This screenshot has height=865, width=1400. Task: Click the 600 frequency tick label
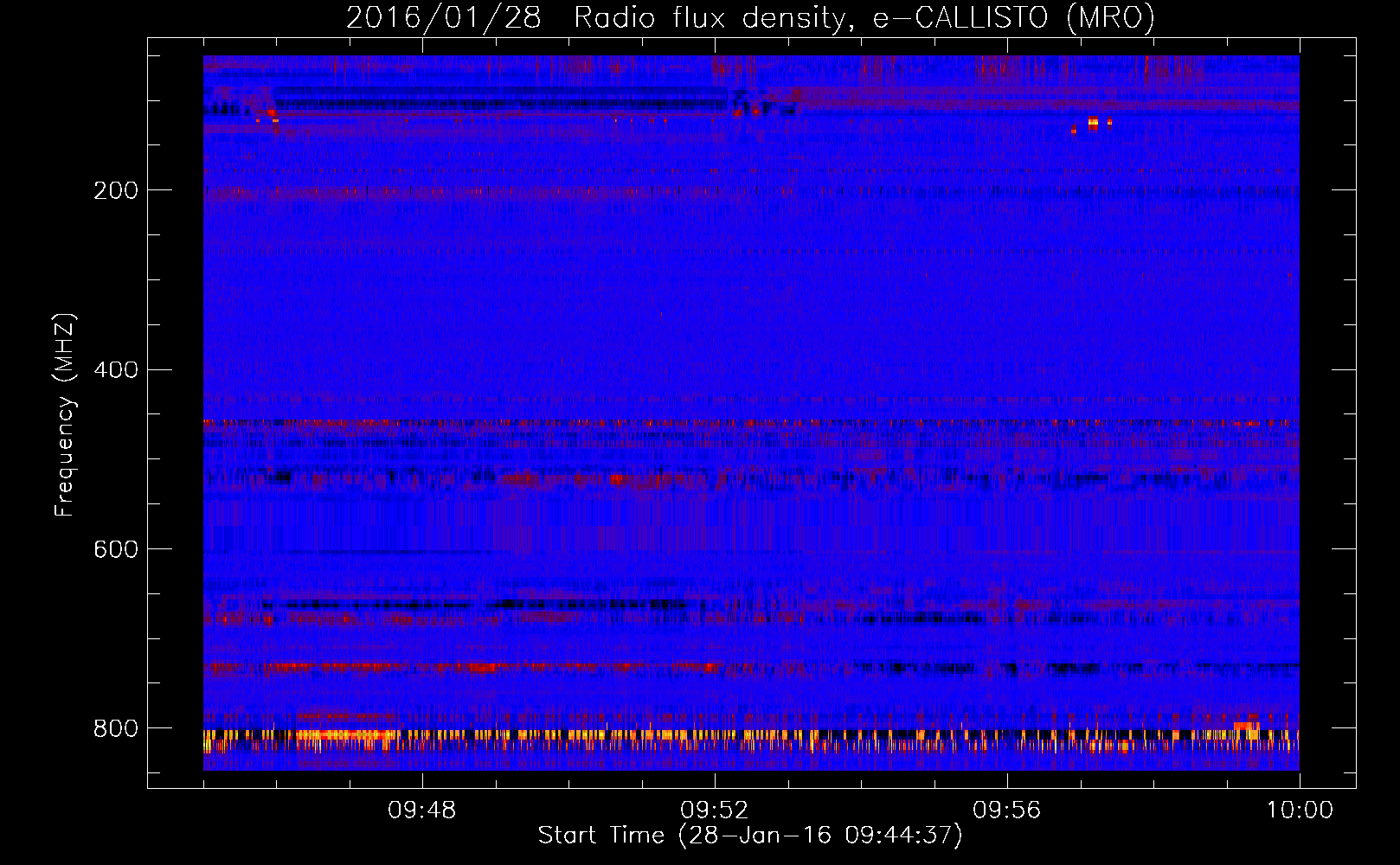[x=116, y=550]
